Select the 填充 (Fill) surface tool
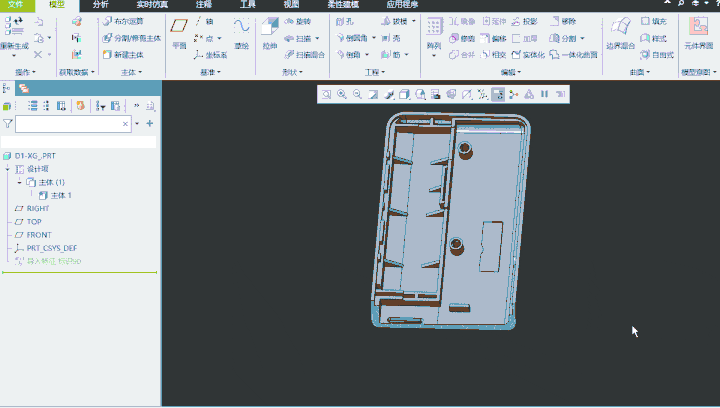The width and height of the screenshot is (720, 408). [653, 21]
